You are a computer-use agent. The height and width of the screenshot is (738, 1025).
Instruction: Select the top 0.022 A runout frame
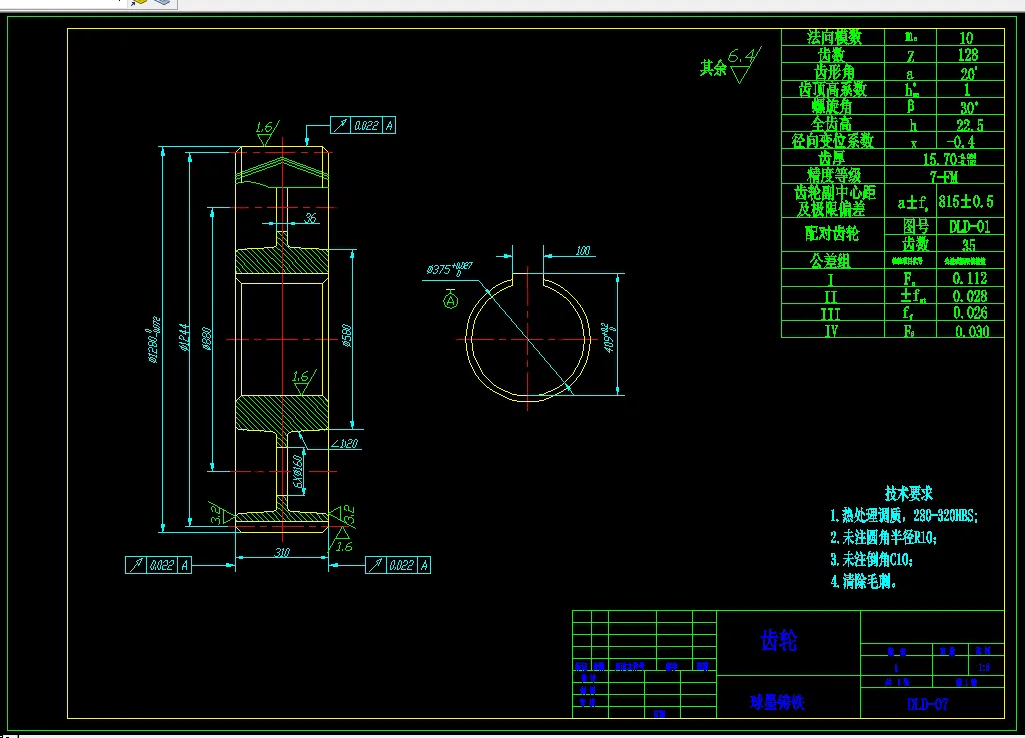click(363, 125)
